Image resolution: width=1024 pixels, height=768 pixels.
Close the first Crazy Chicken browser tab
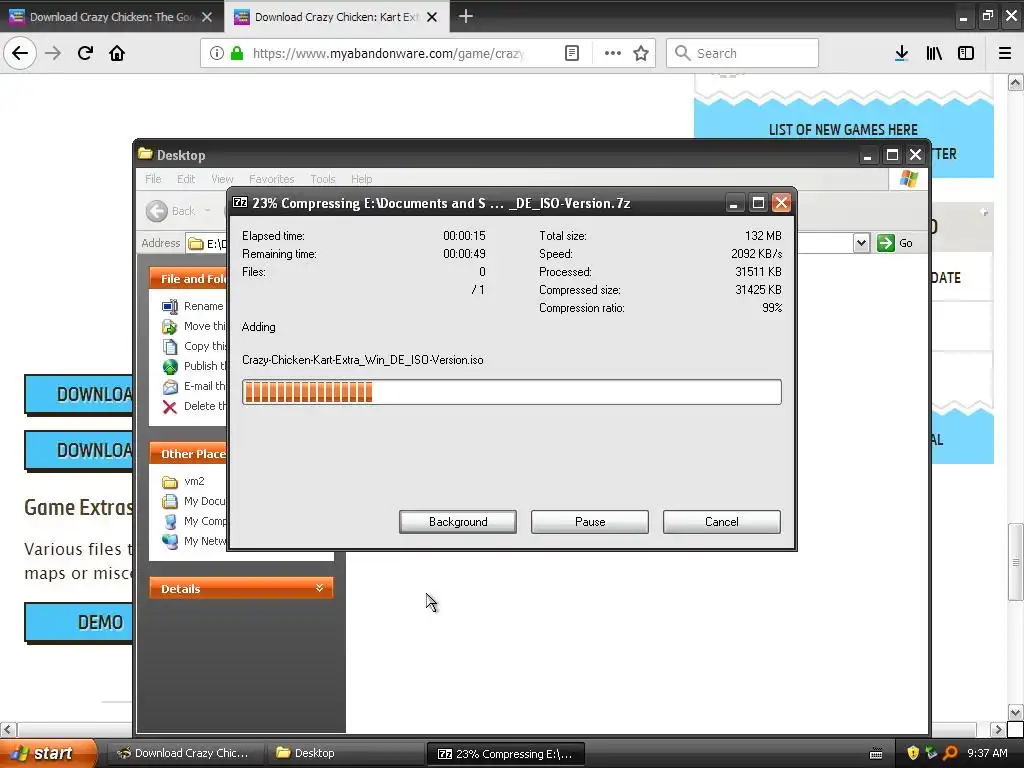(207, 17)
